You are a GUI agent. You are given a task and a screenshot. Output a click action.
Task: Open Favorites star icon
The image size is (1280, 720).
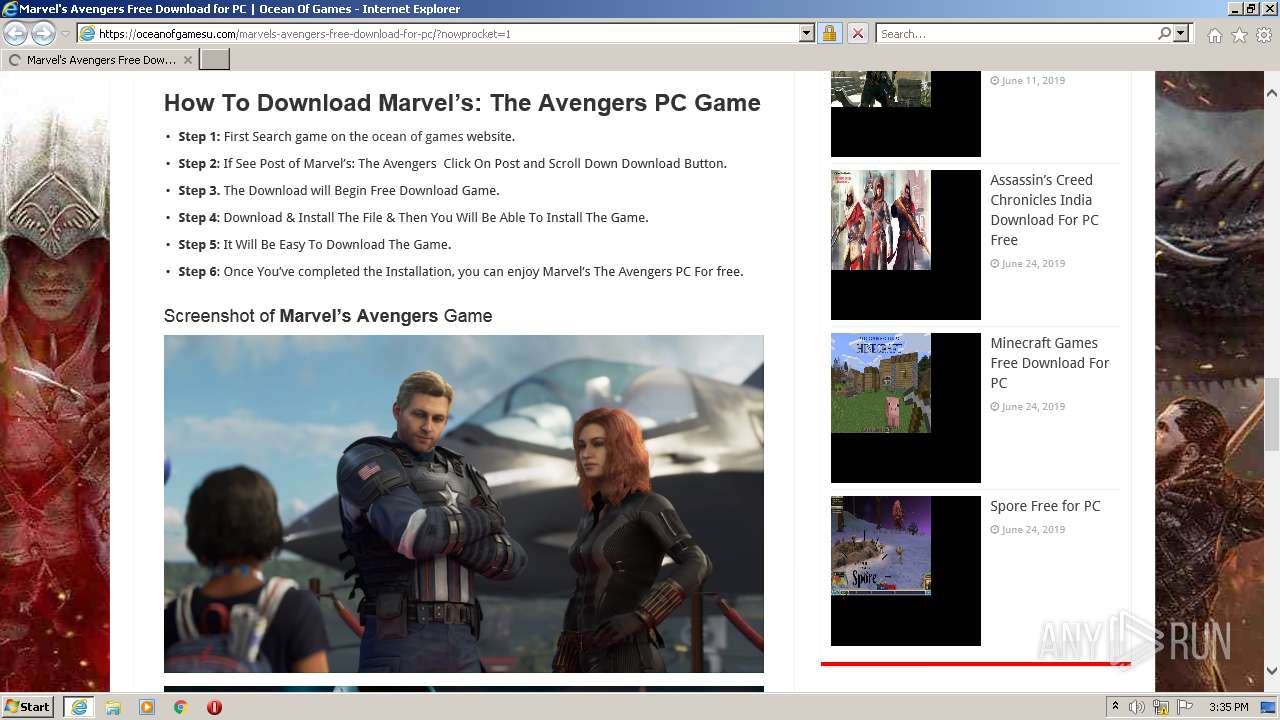point(1239,35)
